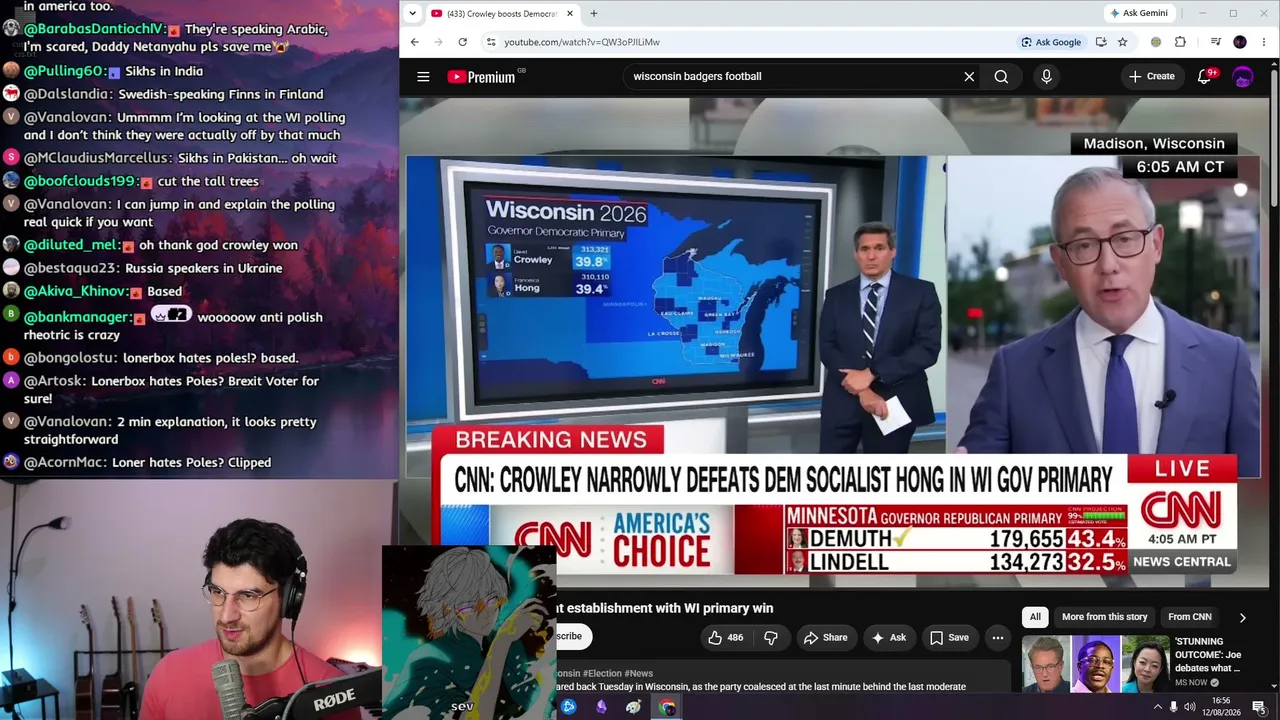Bookmark this page with the star
1280x720 pixels.
[x=1123, y=42]
